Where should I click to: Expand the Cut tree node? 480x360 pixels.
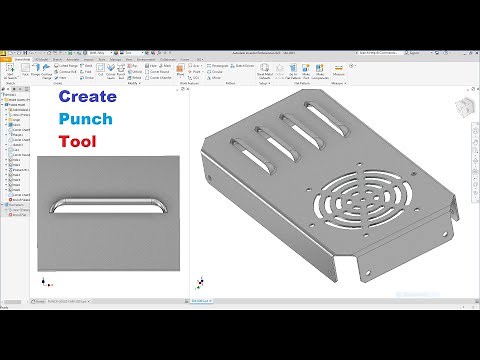click(x=6, y=150)
